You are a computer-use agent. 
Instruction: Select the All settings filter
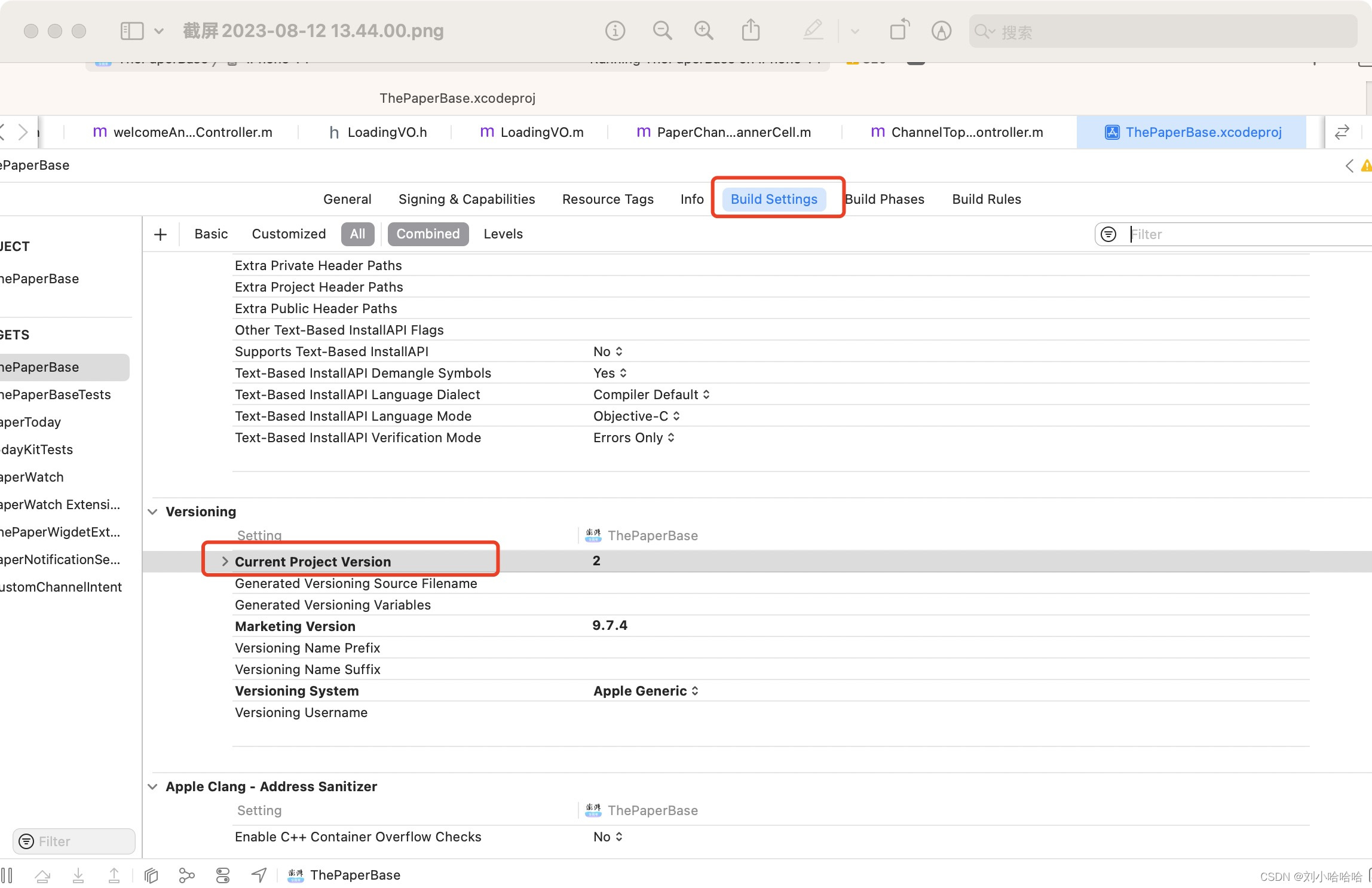pos(356,234)
